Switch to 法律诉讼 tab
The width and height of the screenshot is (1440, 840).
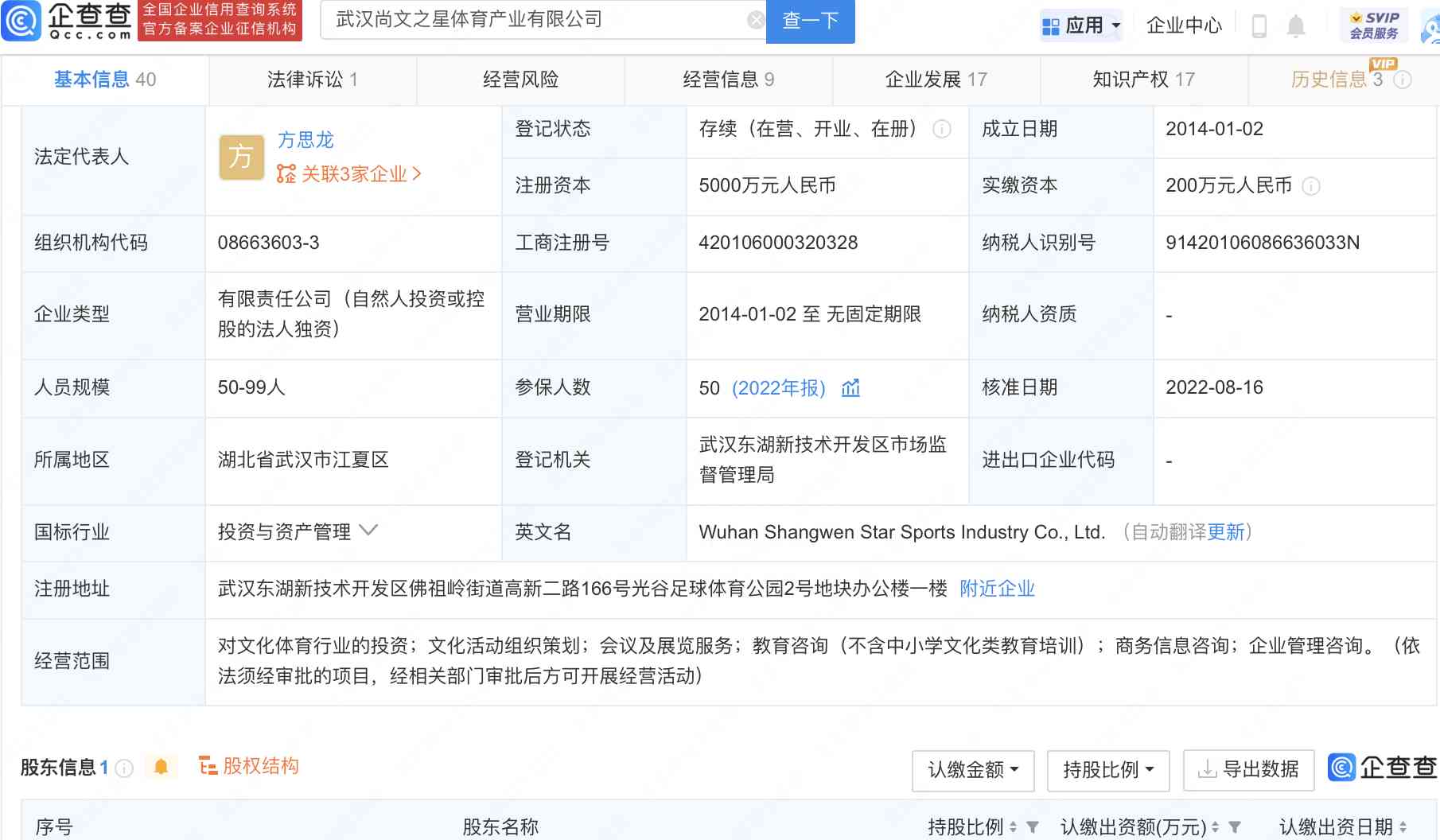(313, 80)
